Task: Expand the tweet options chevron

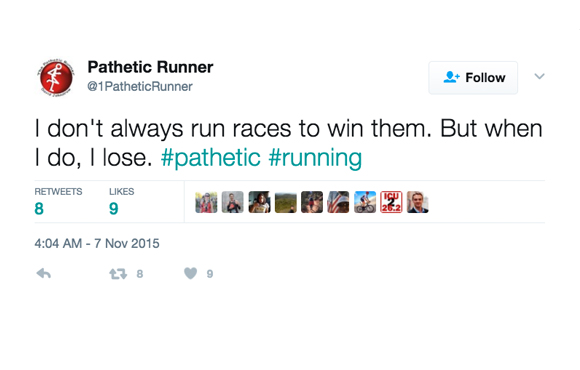Action: coord(539,76)
